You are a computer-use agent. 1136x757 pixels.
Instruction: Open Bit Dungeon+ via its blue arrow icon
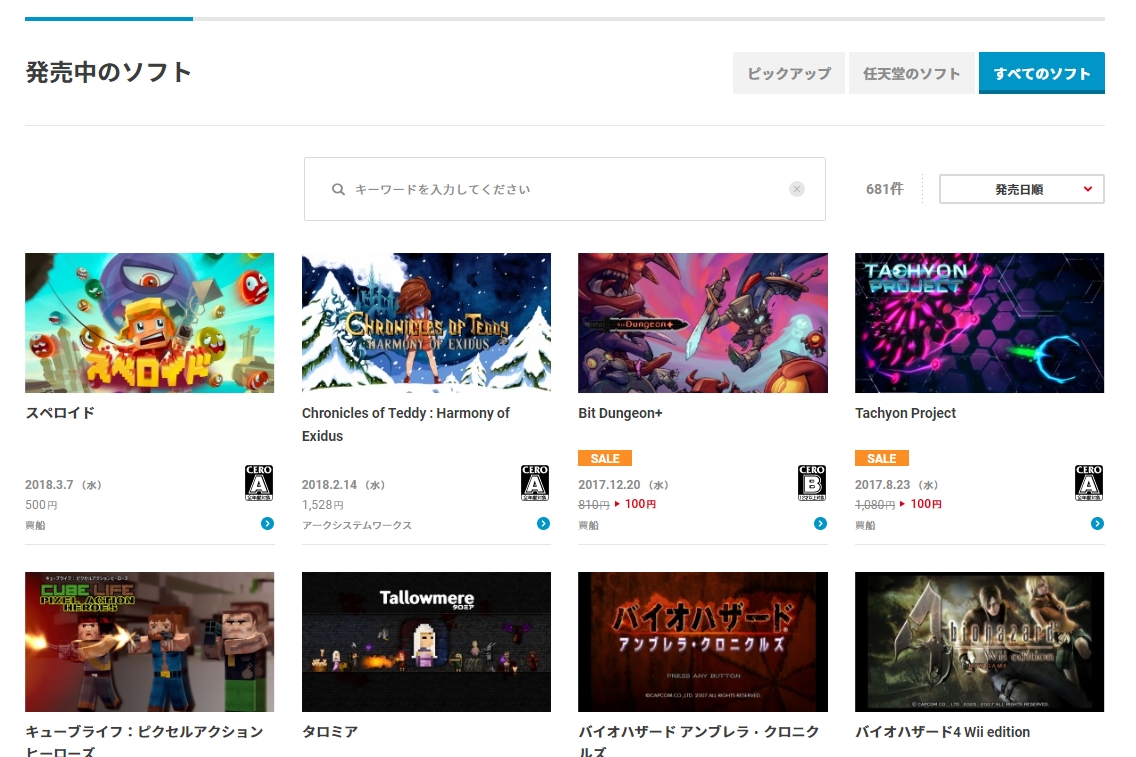tap(820, 523)
